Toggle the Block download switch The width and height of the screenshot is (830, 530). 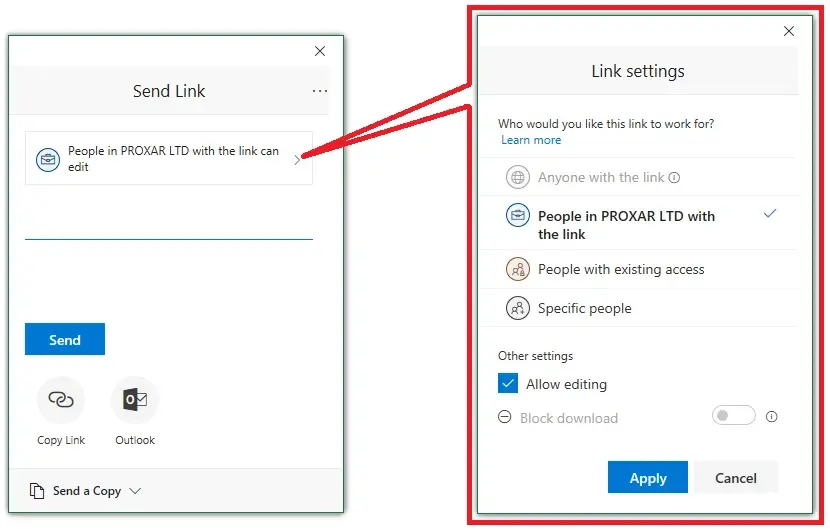tap(733, 416)
